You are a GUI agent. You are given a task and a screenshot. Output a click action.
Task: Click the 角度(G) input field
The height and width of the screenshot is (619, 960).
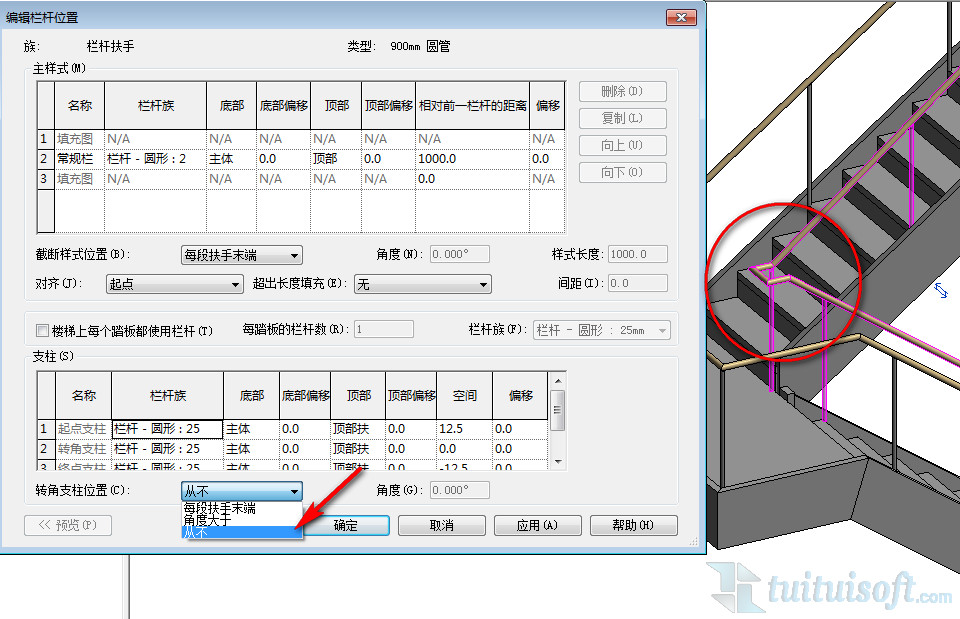click(x=460, y=490)
